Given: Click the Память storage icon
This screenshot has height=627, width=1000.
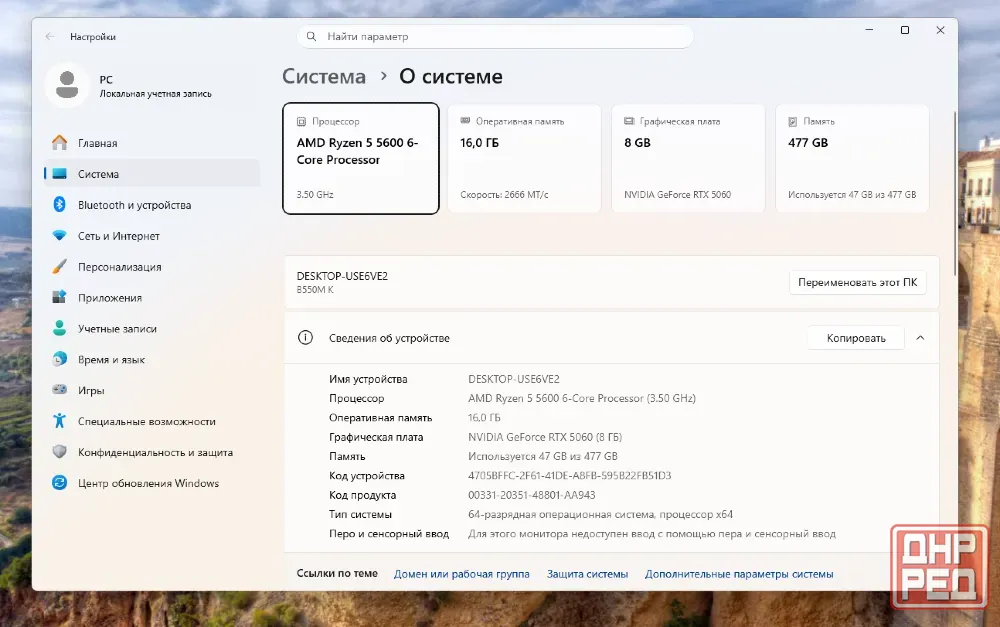Looking at the screenshot, I should pyautogui.click(x=793, y=121).
